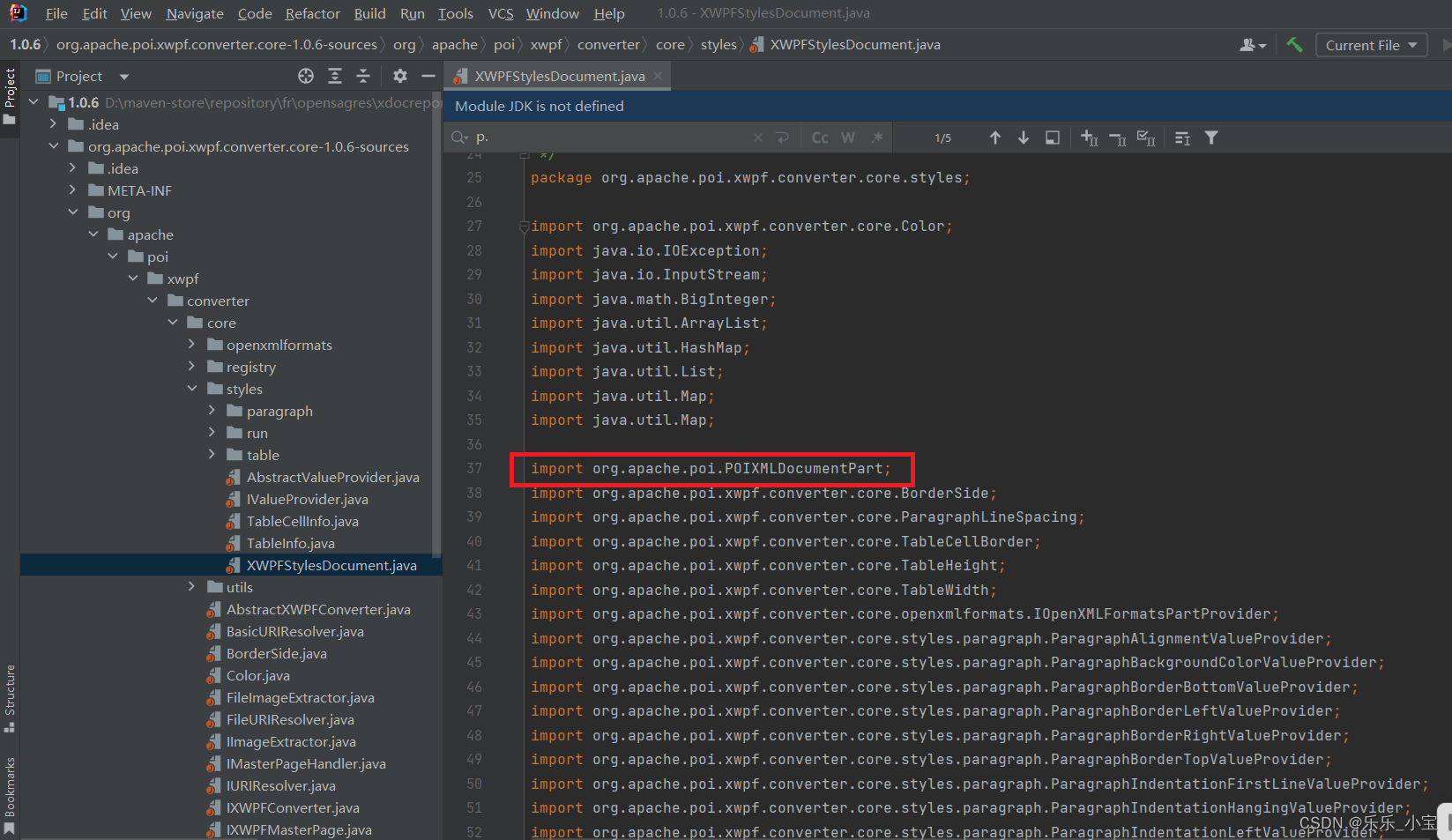Toggle Words option in search bar
This screenshot has height=840, width=1452.
click(847, 138)
